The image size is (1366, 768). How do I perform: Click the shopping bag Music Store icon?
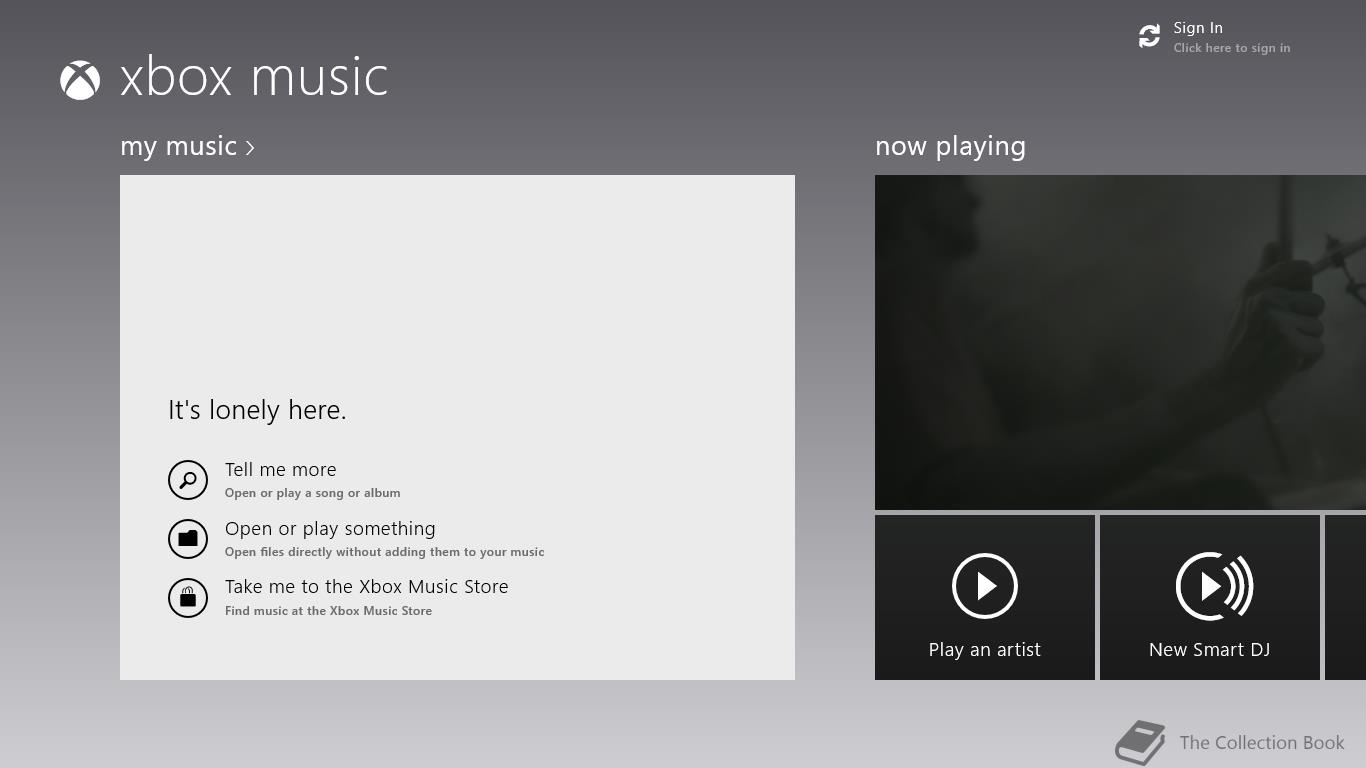pos(188,598)
